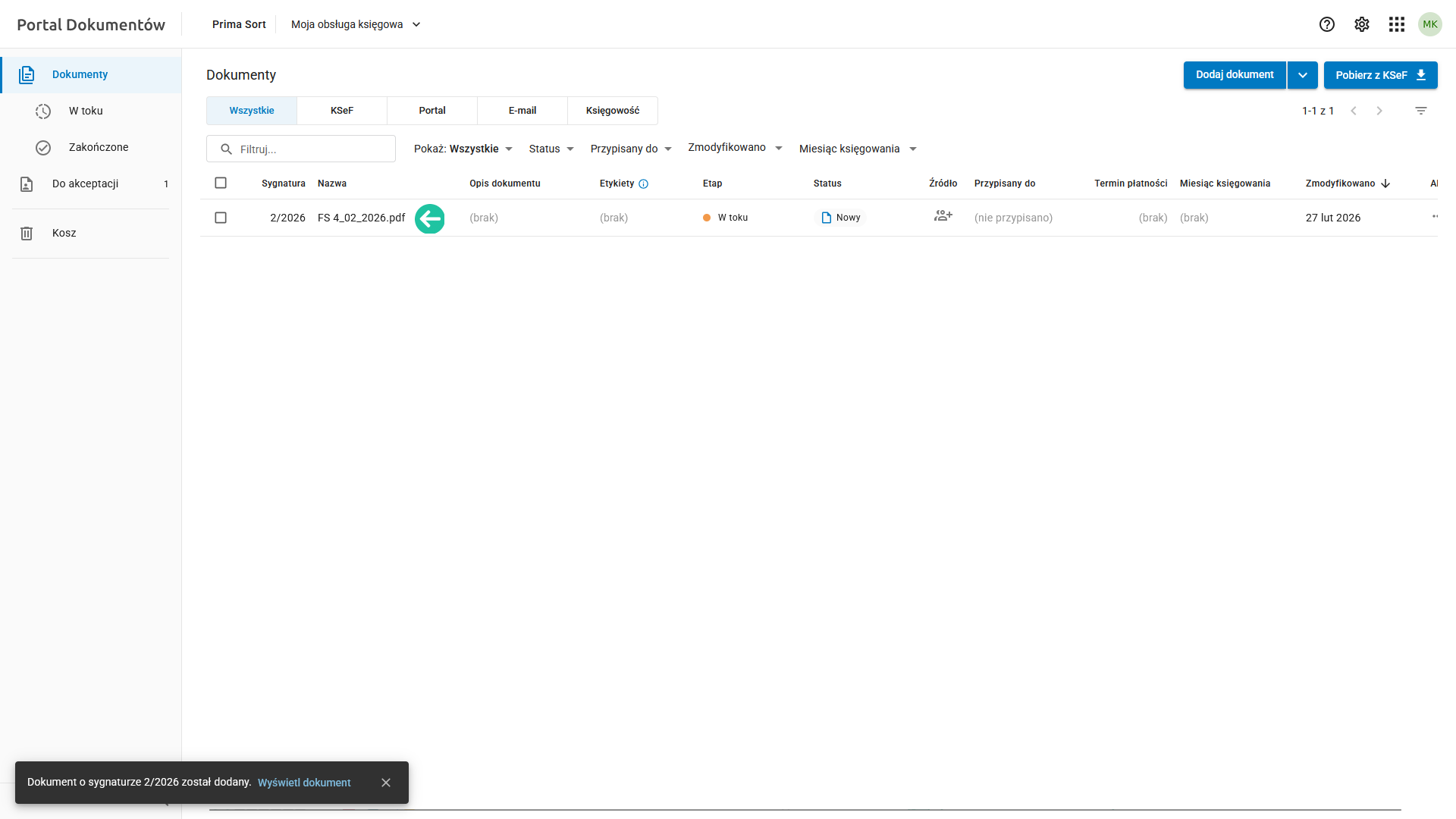
Task: Click the Etykiety info icon
Action: tap(643, 184)
